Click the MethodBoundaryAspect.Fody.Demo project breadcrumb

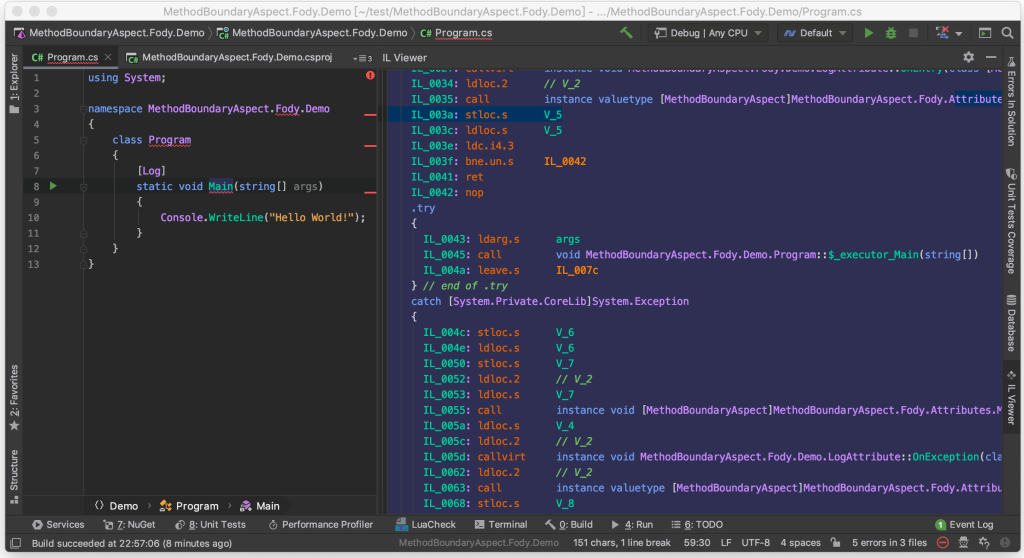pos(312,33)
